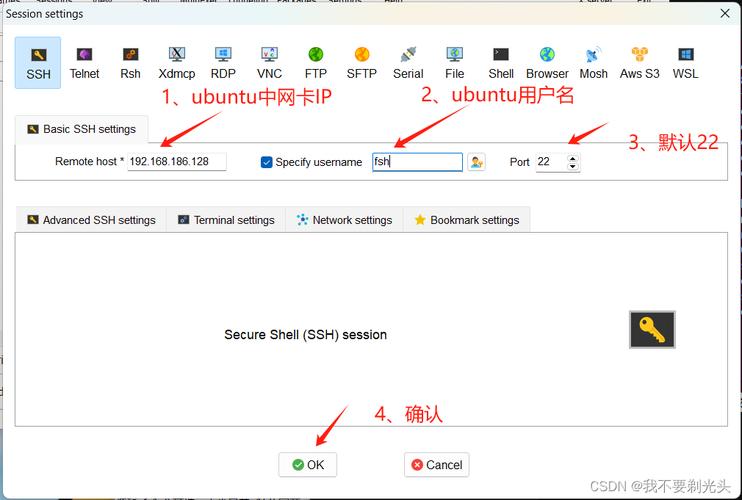Select the SFTP session icon

[362, 63]
